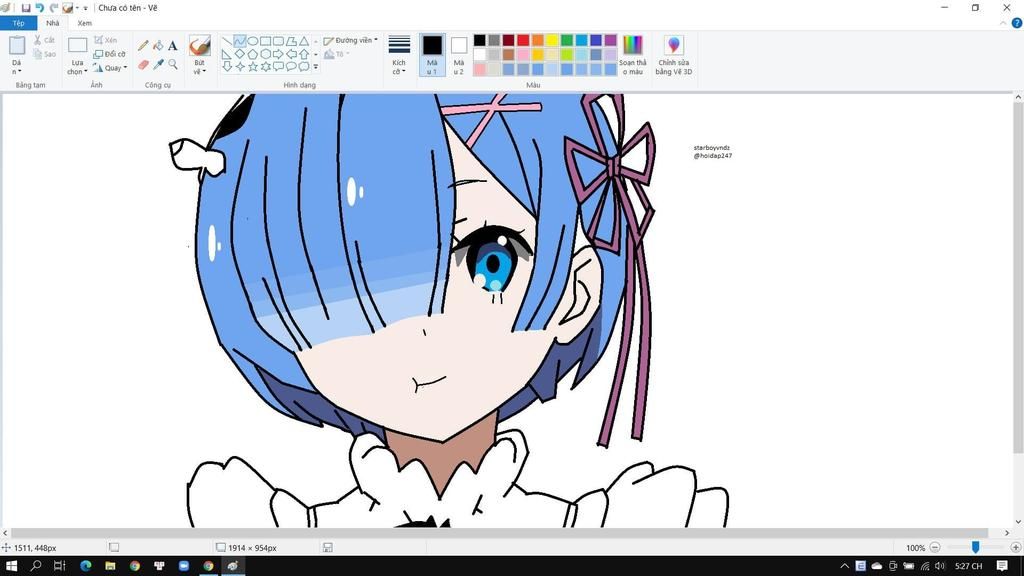Pick the orange color swatch
1024x576 pixels.
tap(537, 40)
